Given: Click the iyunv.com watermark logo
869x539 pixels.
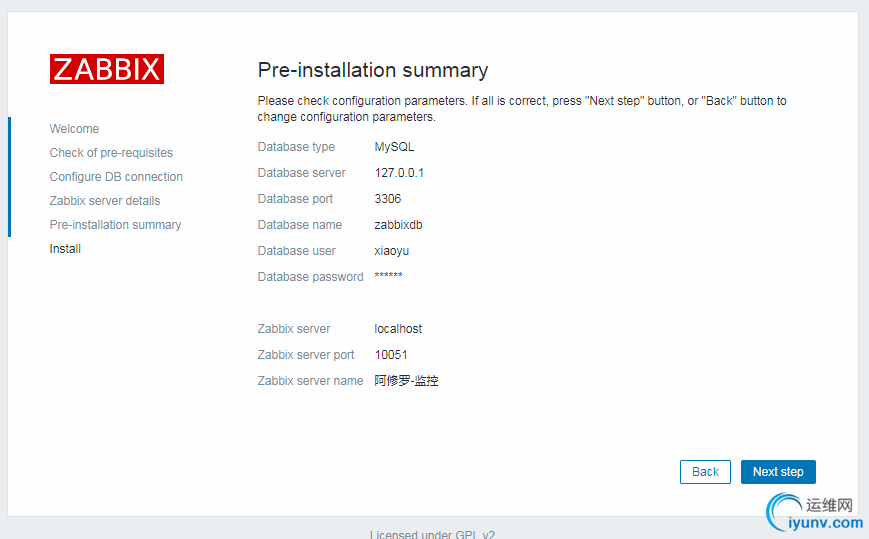Looking at the screenshot, I should click(x=813, y=514).
